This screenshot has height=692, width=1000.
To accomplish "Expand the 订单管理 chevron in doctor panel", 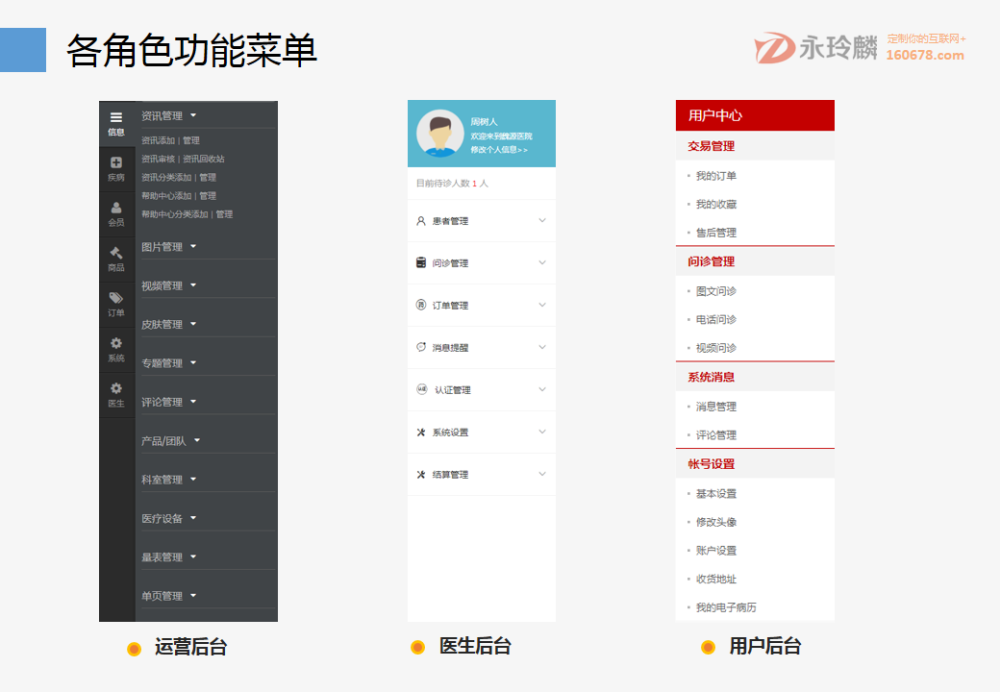I will point(541,303).
